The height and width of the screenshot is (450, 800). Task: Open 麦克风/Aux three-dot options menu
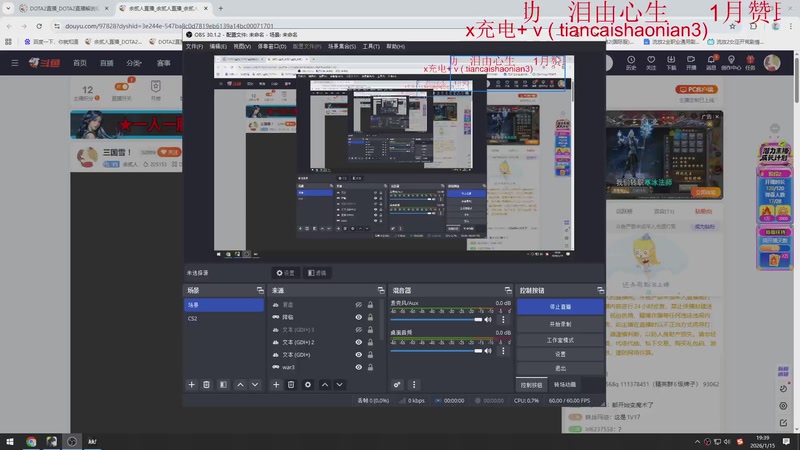503,320
